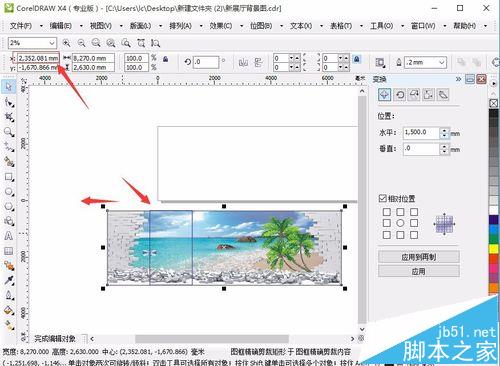Open the 效果(C) menu
The image size is (500, 366).
pyautogui.click(x=221, y=26)
